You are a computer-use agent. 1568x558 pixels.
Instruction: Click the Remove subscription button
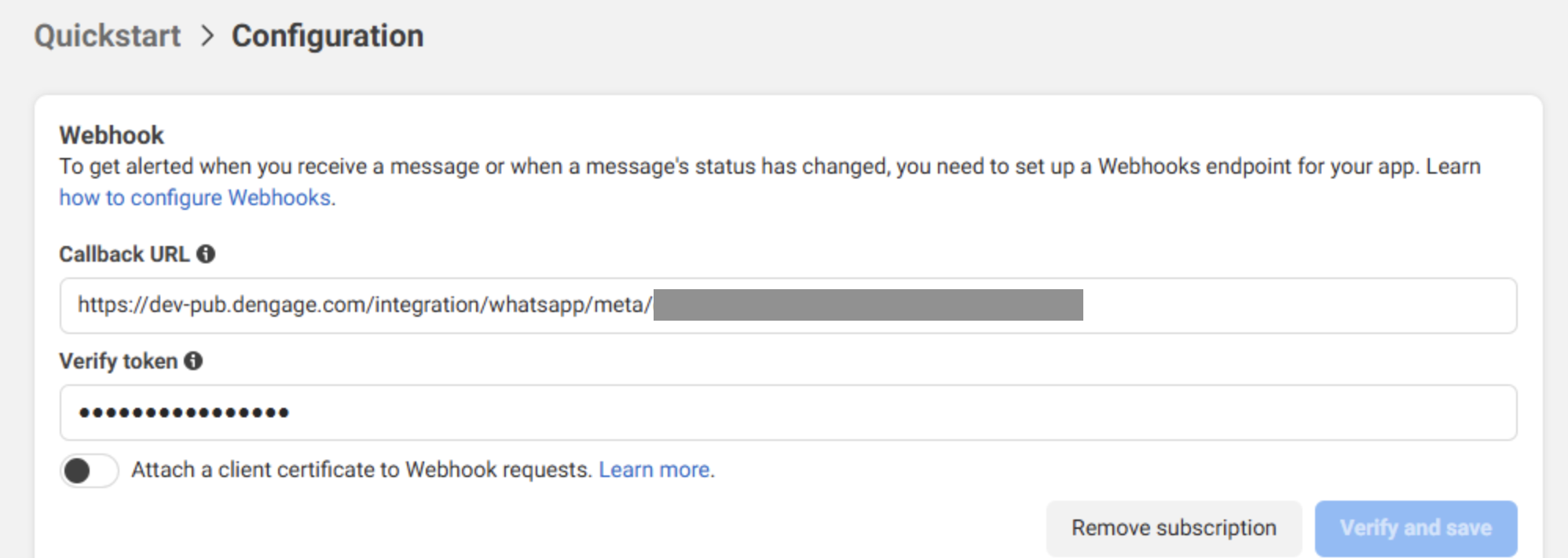point(1174,528)
